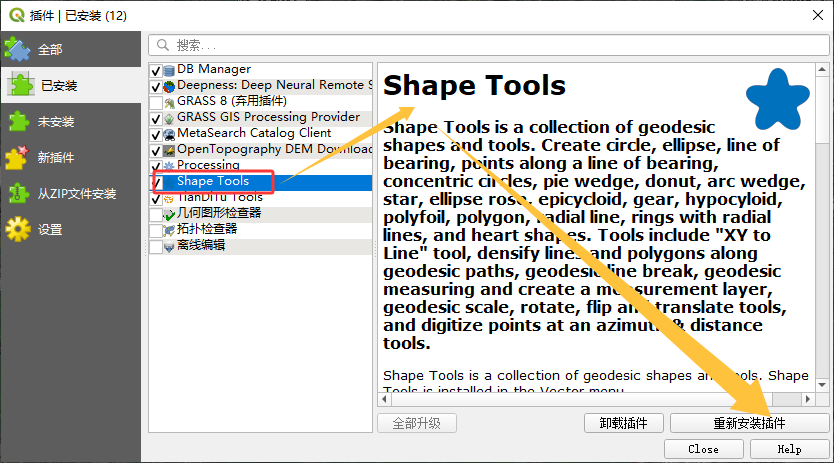The width and height of the screenshot is (834, 463).
Task: Switch to the 已安装 installed tab
Action: [71, 85]
